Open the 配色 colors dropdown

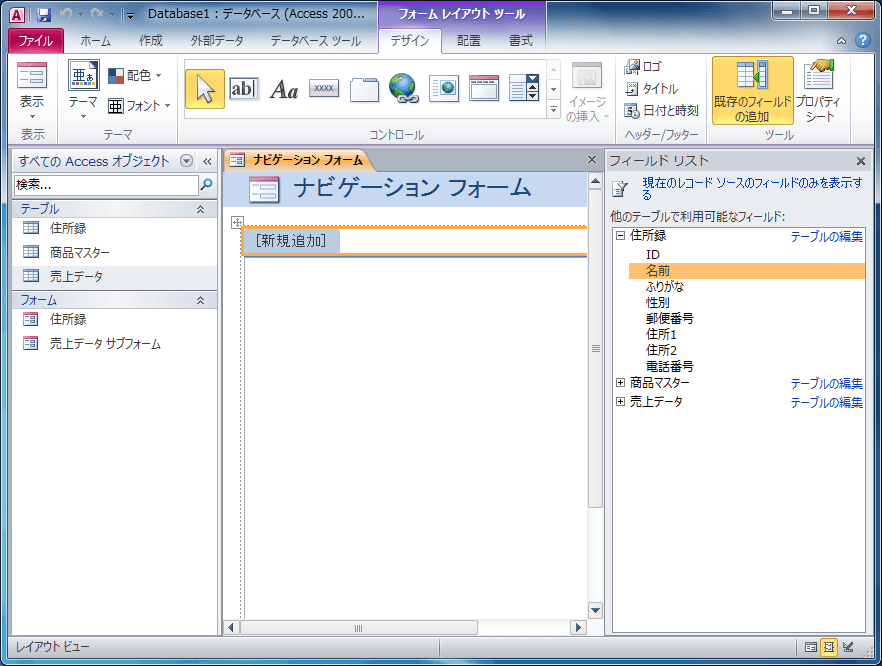point(135,75)
